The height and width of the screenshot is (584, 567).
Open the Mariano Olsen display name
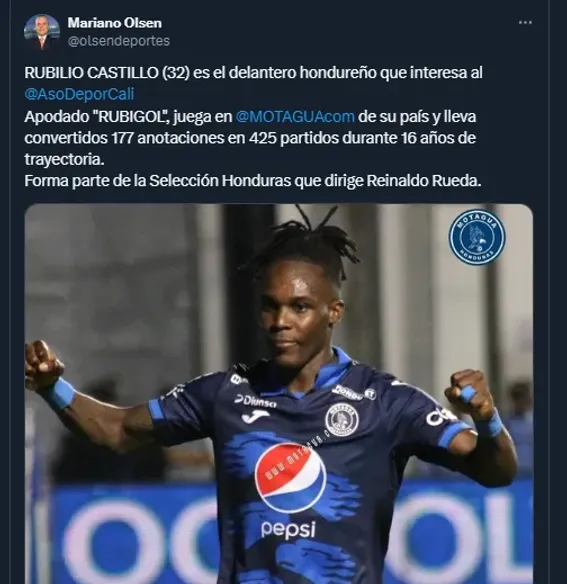(115, 23)
